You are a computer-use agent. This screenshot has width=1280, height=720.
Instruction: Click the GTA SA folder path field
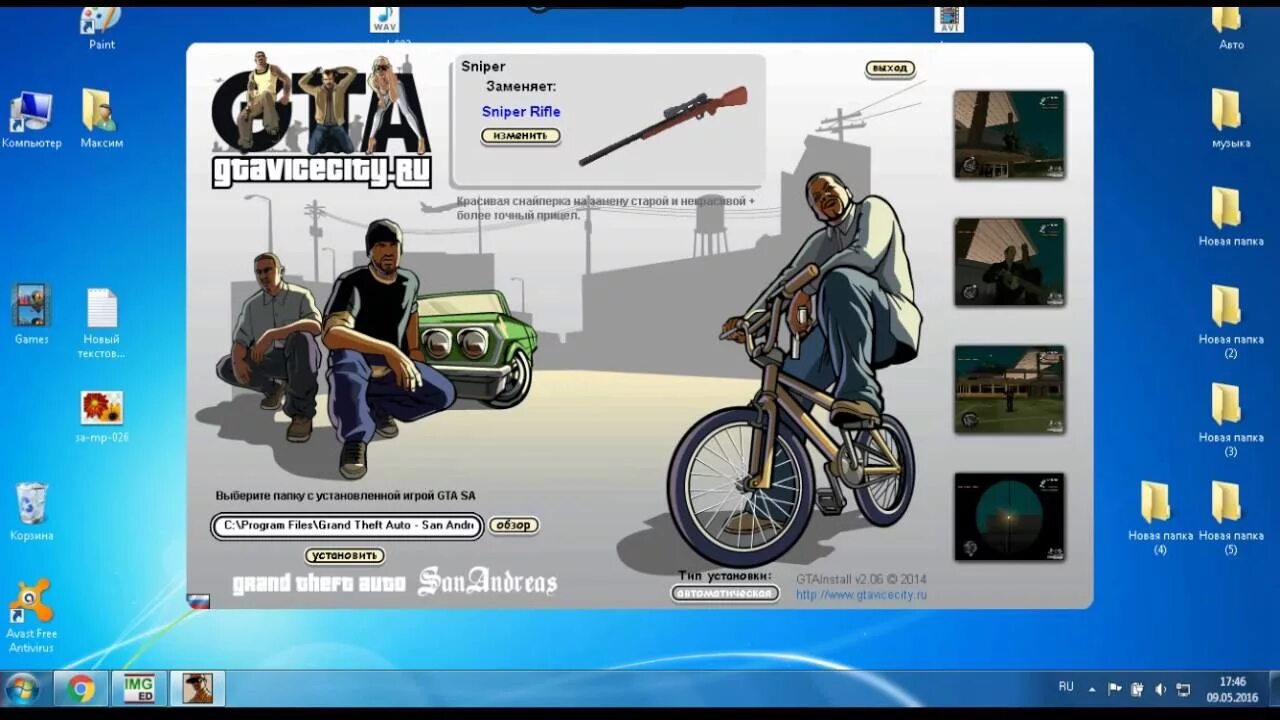(347, 526)
